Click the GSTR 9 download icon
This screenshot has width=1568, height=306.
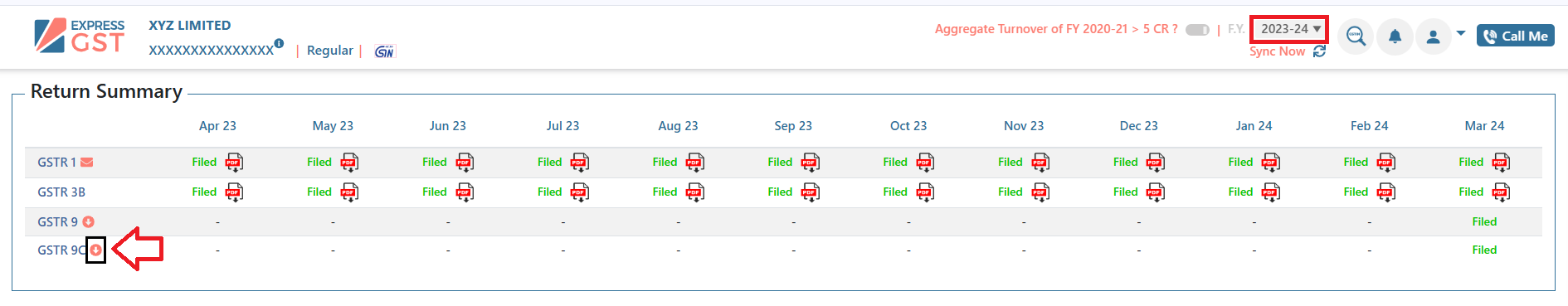[x=88, y=221]
